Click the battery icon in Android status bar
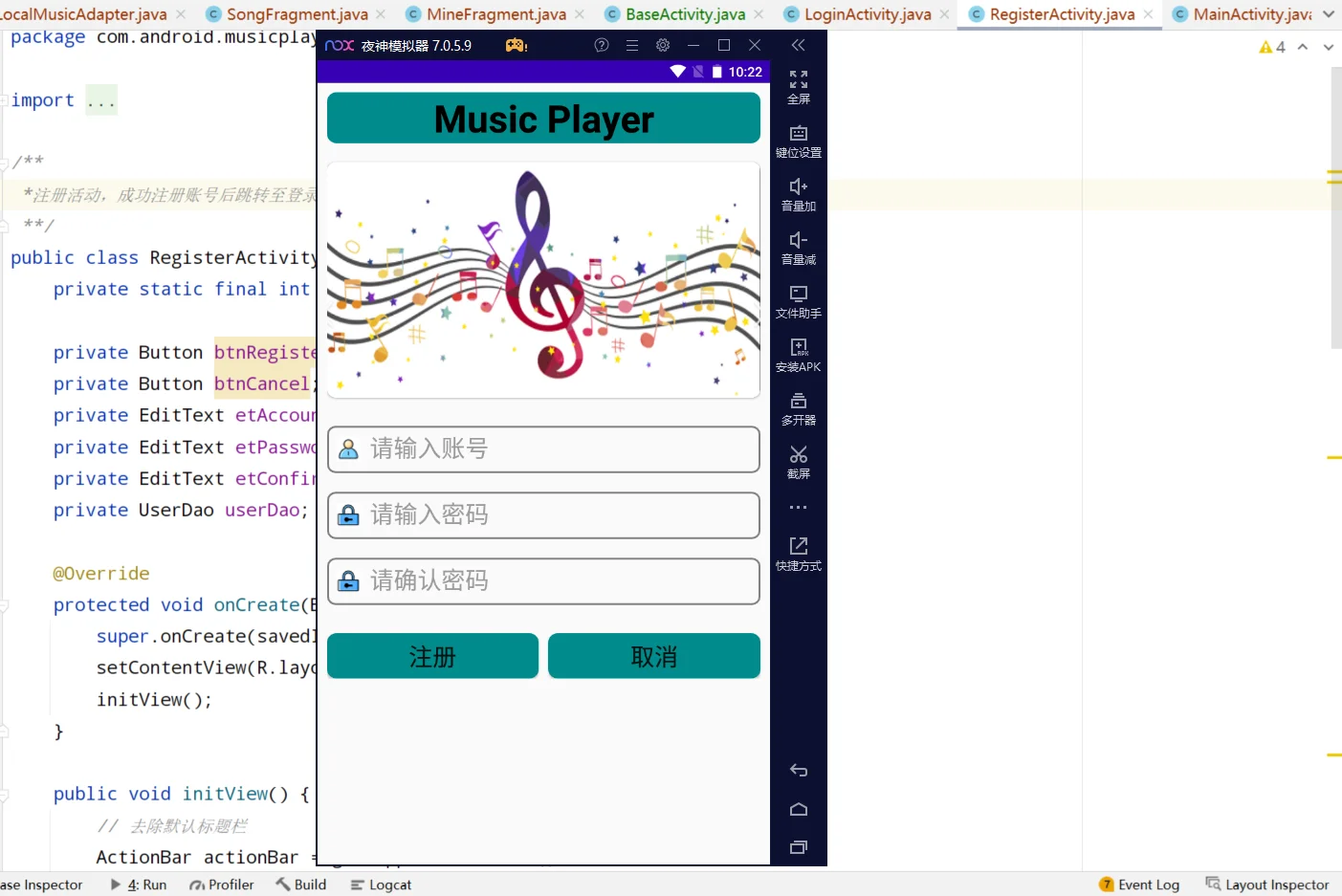 point(717,72)
